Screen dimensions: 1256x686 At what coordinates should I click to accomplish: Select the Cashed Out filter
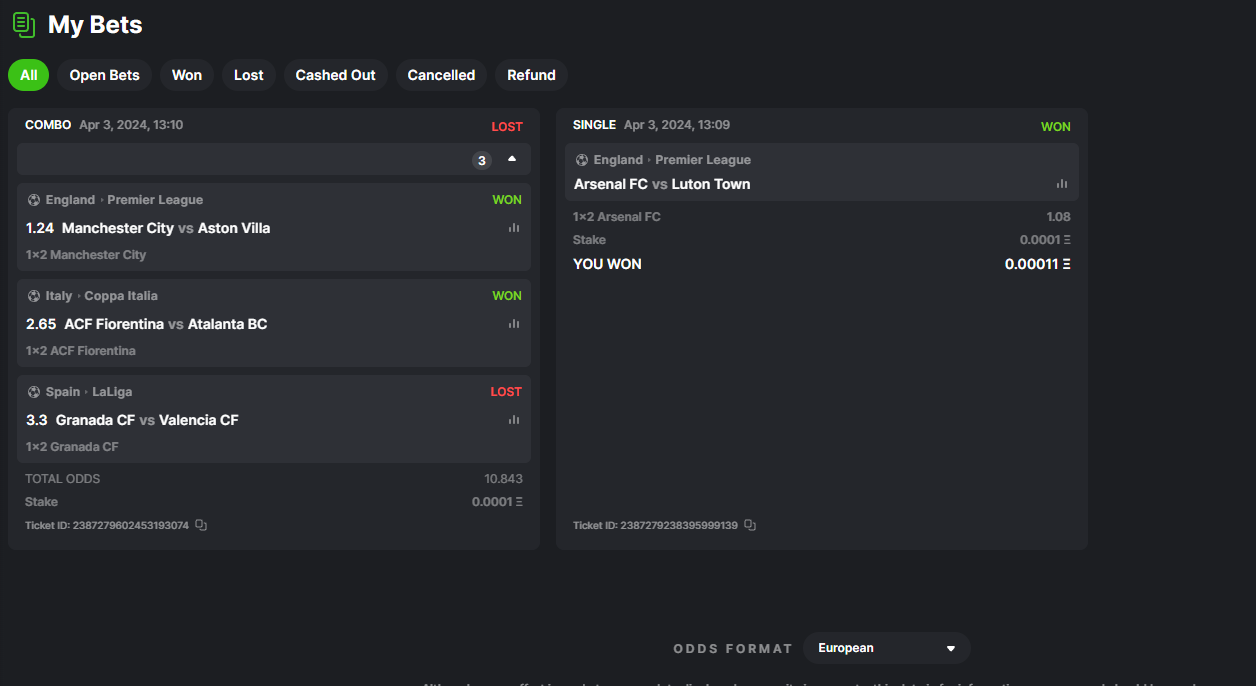click(336, 75)
